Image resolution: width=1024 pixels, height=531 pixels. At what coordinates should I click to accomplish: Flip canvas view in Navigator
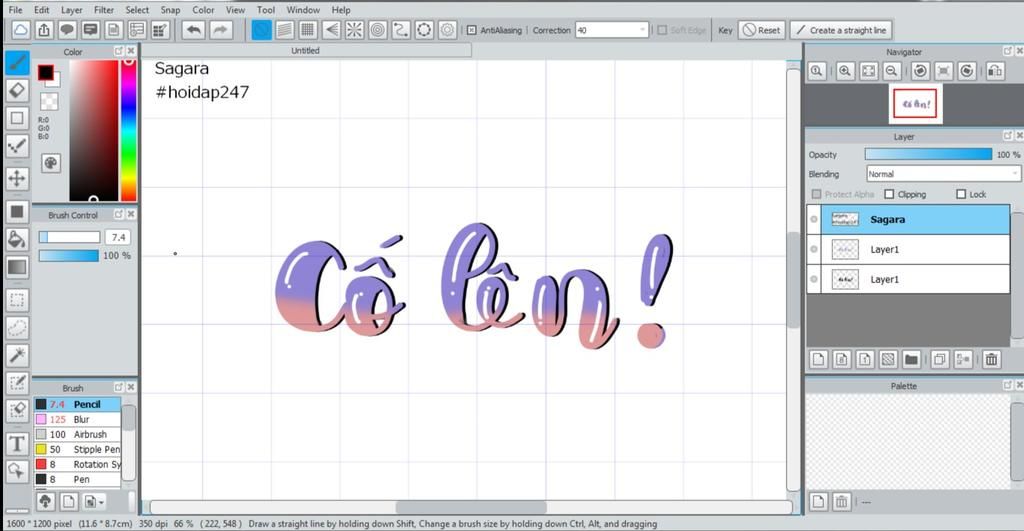[x=995, y=71]
